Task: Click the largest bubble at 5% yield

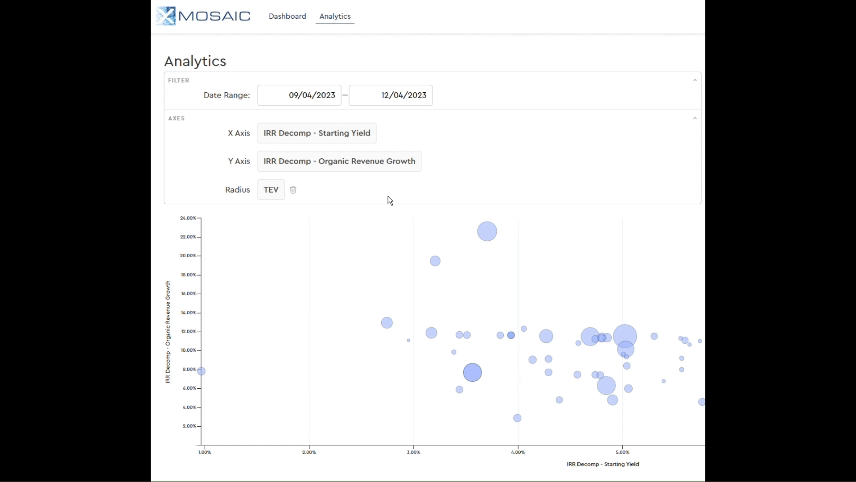Action: coord(625,336)
